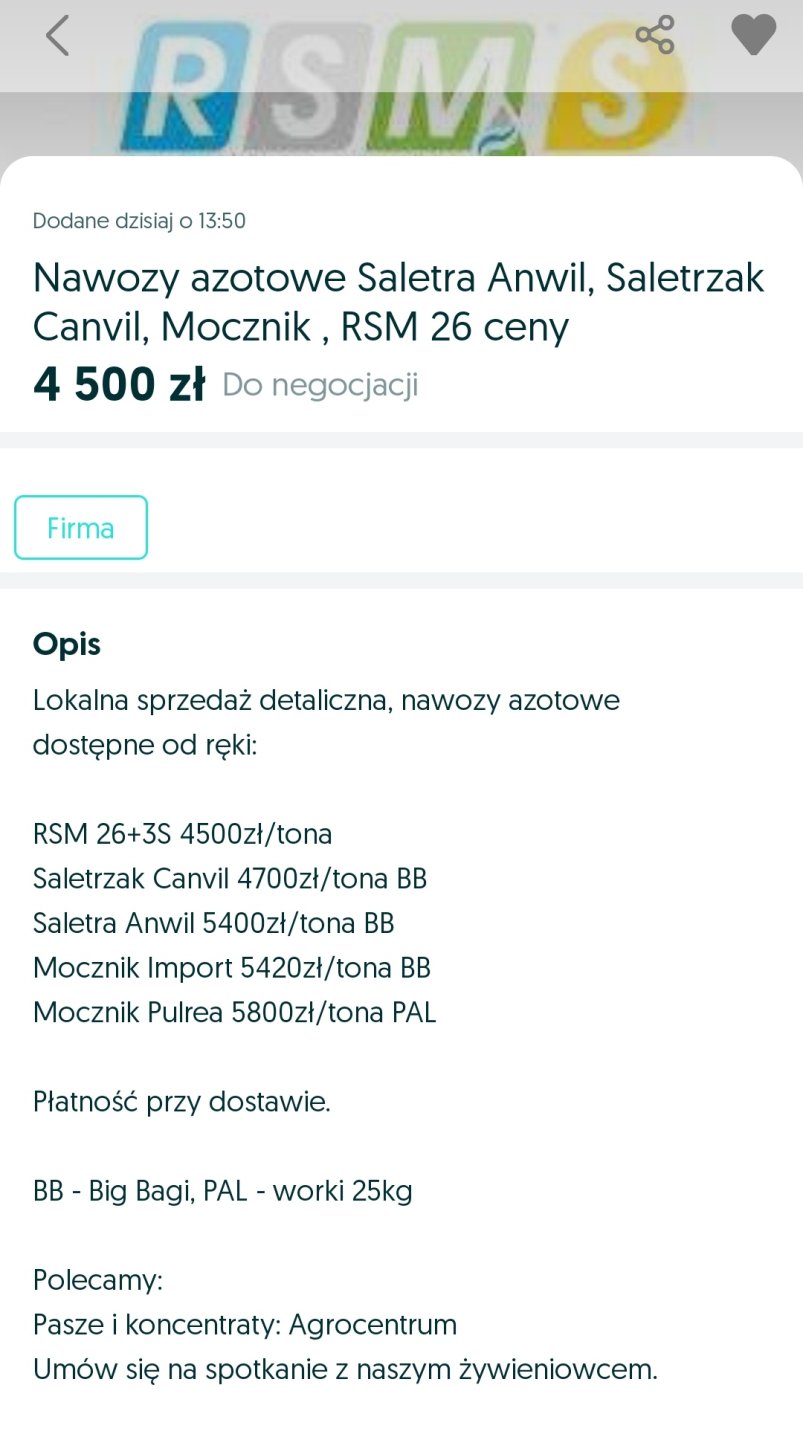Toggle the heart favorite icon
The width and height of the screenshot is (803, 1440).
click(x=753, y=35)
